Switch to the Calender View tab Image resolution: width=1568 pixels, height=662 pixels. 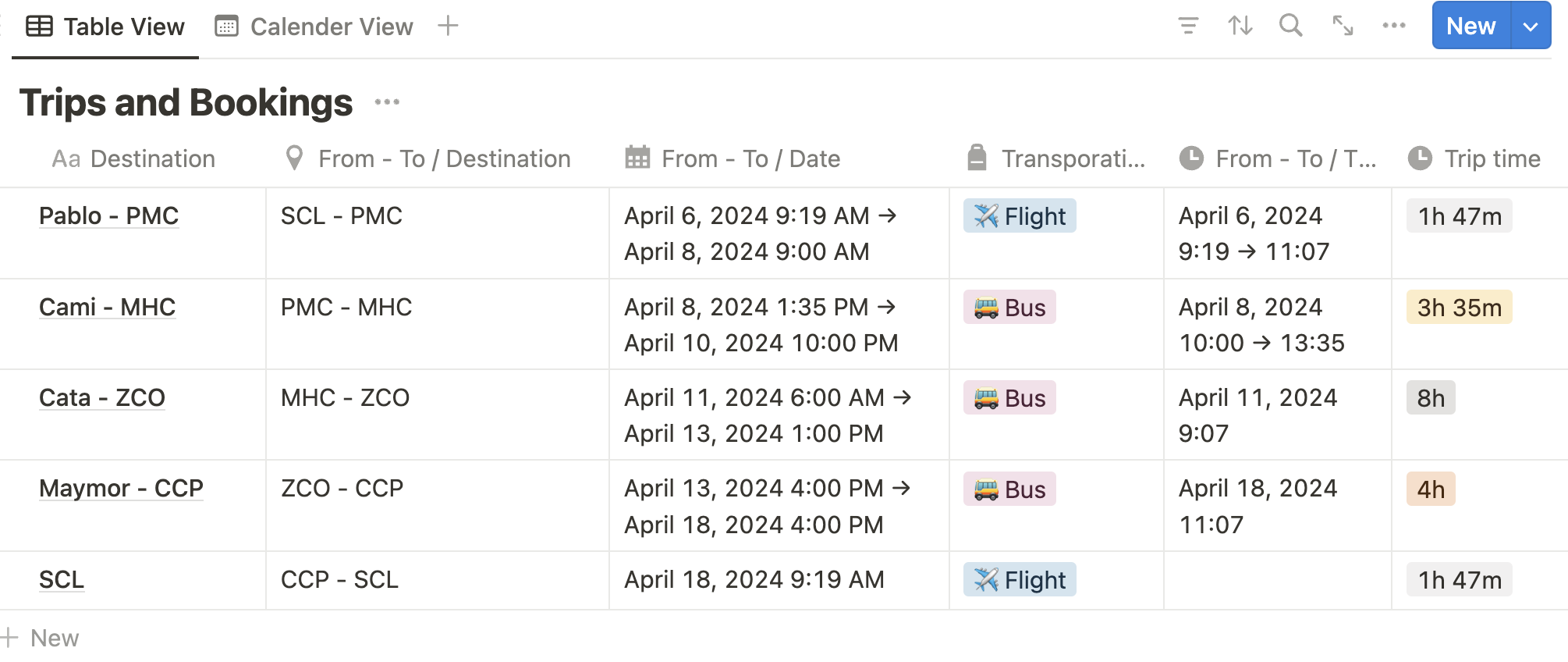(314, 27)
